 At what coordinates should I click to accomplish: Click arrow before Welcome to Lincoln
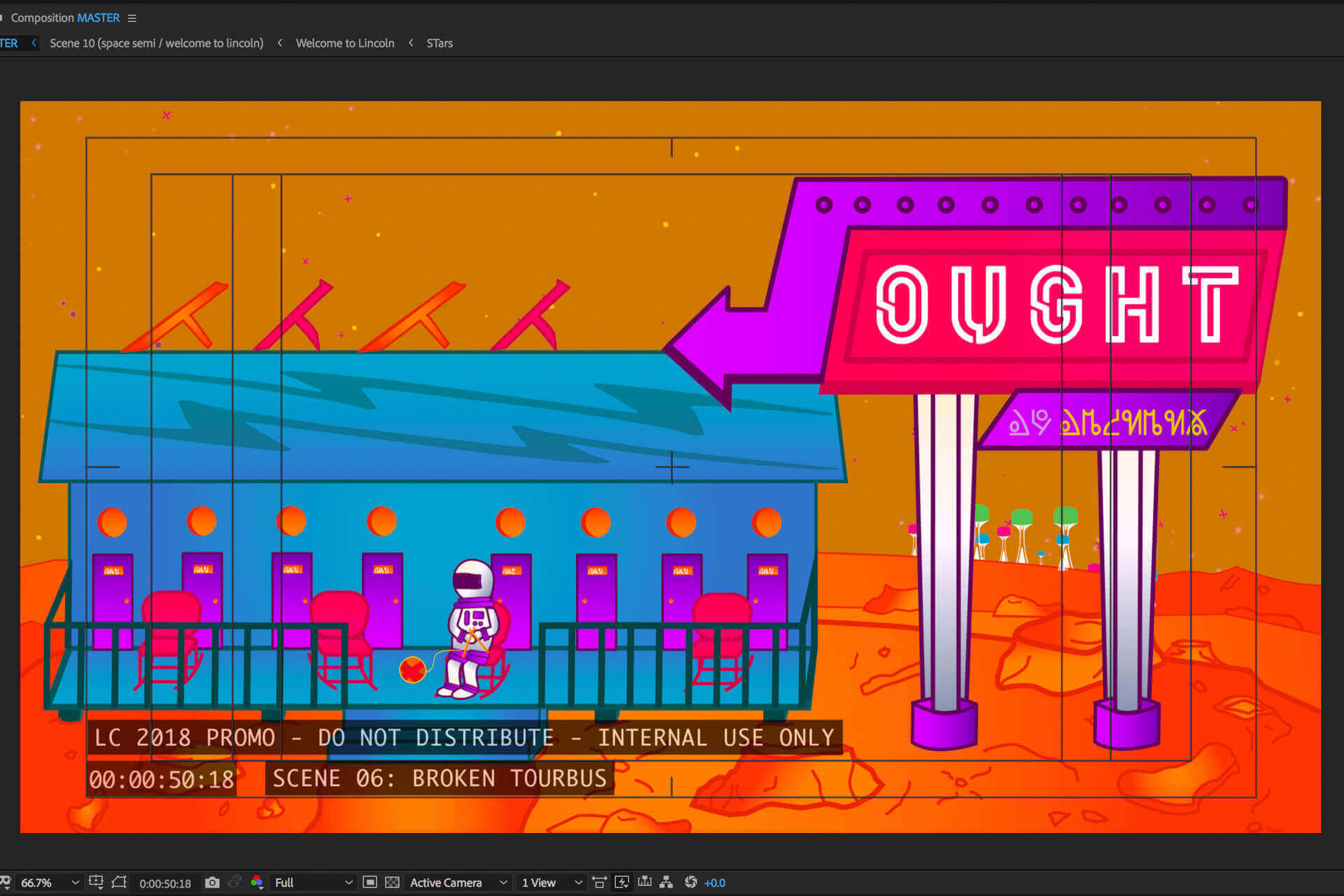coord(280,43)
